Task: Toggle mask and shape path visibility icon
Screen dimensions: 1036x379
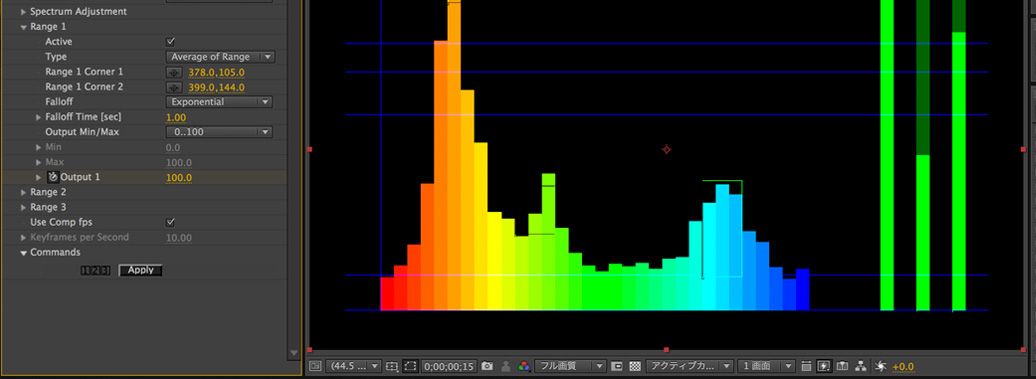Action: (x=410, y=366)
